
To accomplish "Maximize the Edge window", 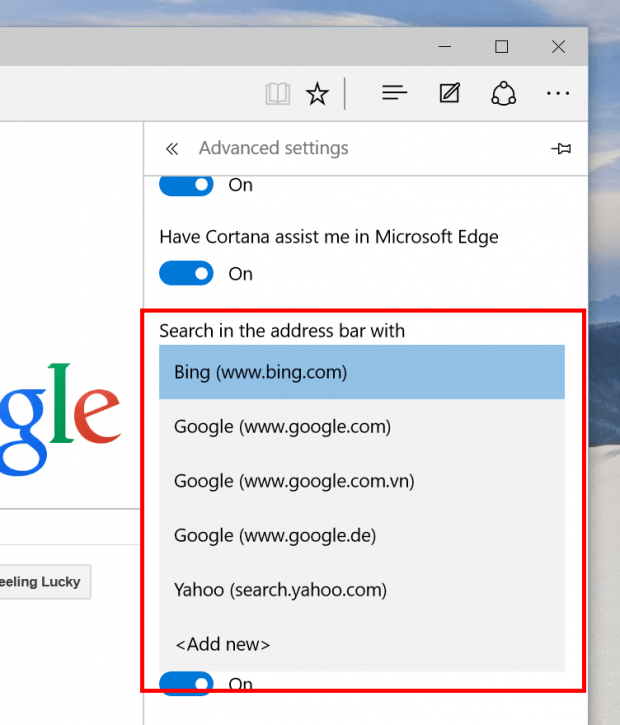I will (x=502, y=46).
